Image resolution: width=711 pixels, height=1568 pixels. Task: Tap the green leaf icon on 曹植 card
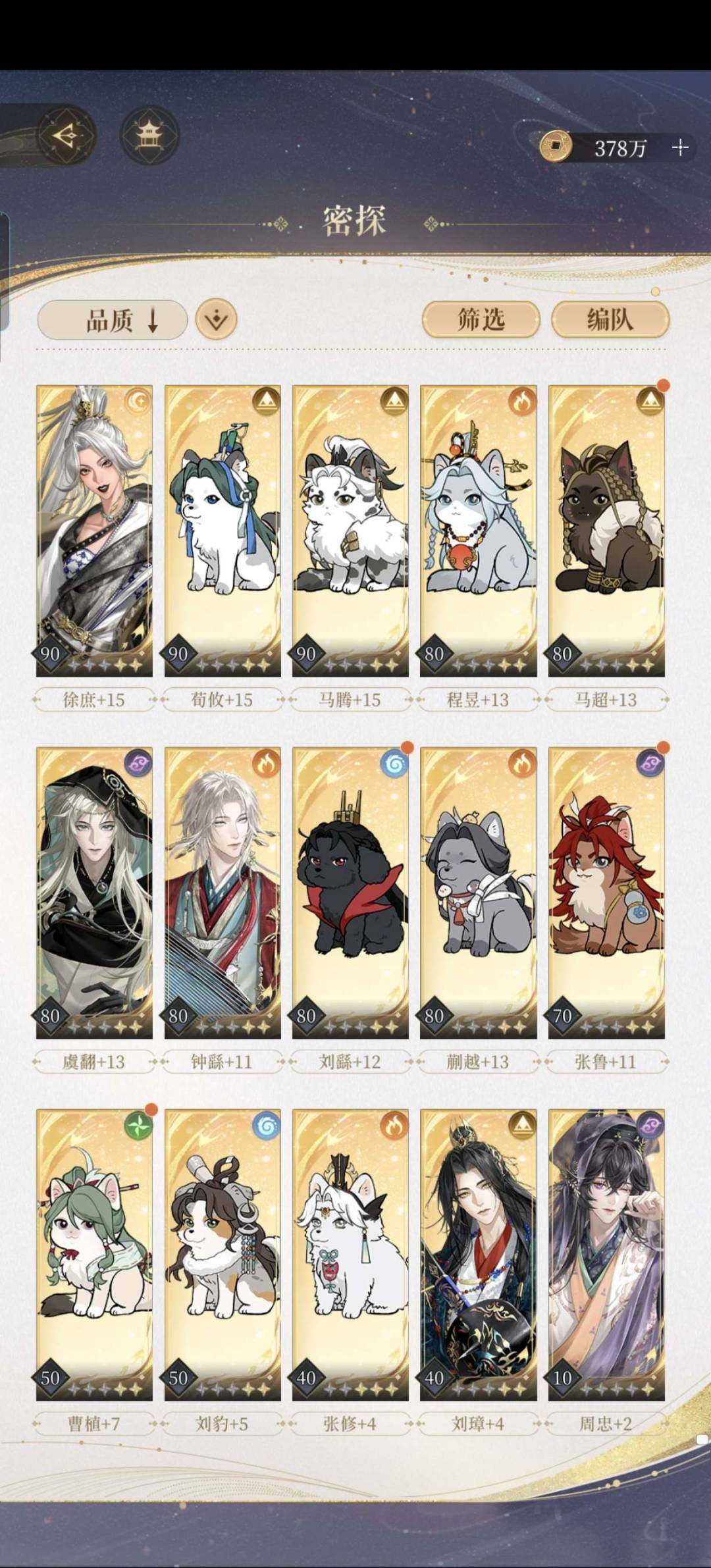(138, 1126)
